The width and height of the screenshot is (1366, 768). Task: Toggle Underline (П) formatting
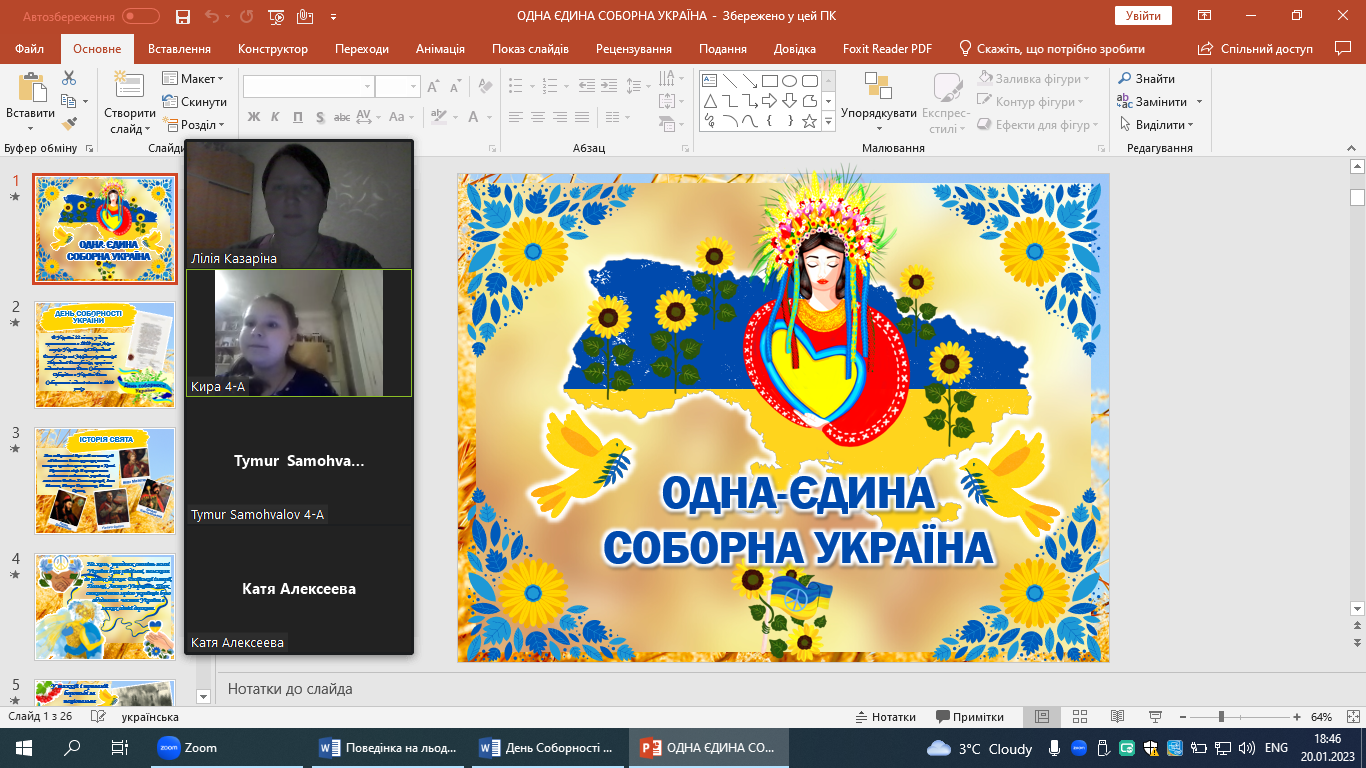coord(297,117)
